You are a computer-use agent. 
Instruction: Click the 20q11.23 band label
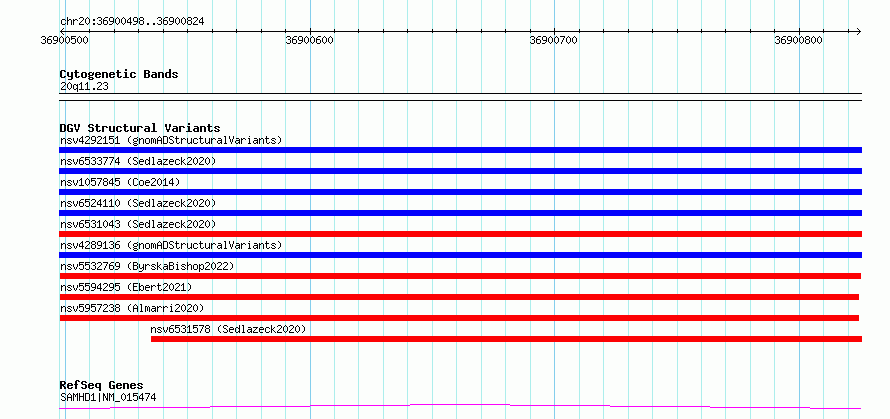tap(84, 87)
